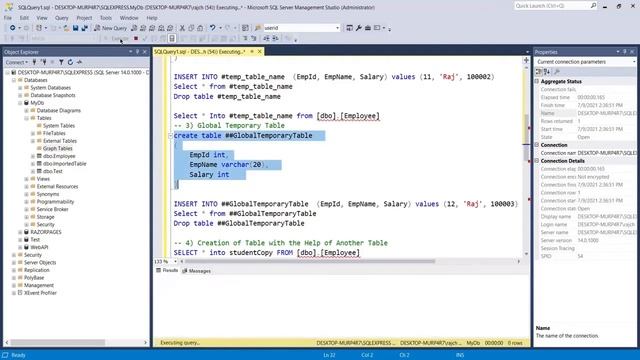
Task: Click the Save All toolbar icon
Action: point(84,28)
